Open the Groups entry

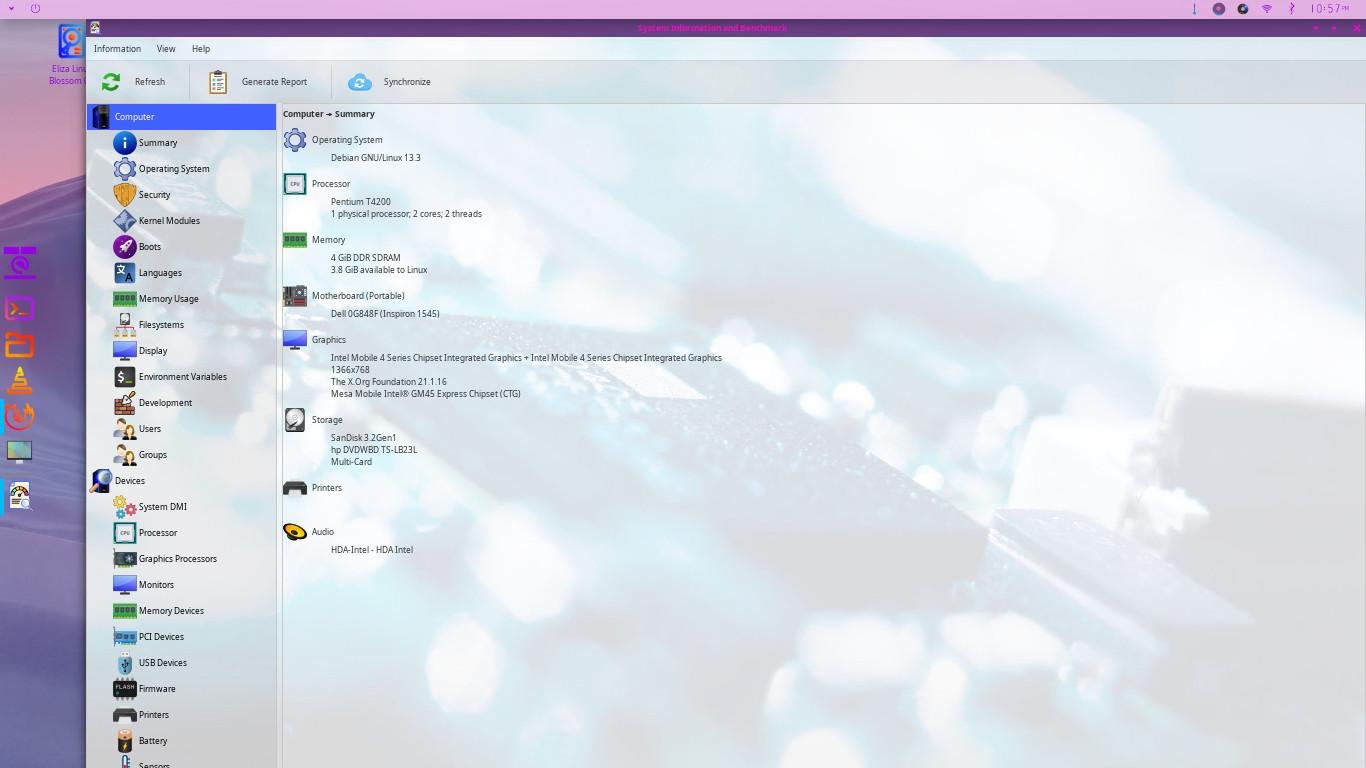153,455
